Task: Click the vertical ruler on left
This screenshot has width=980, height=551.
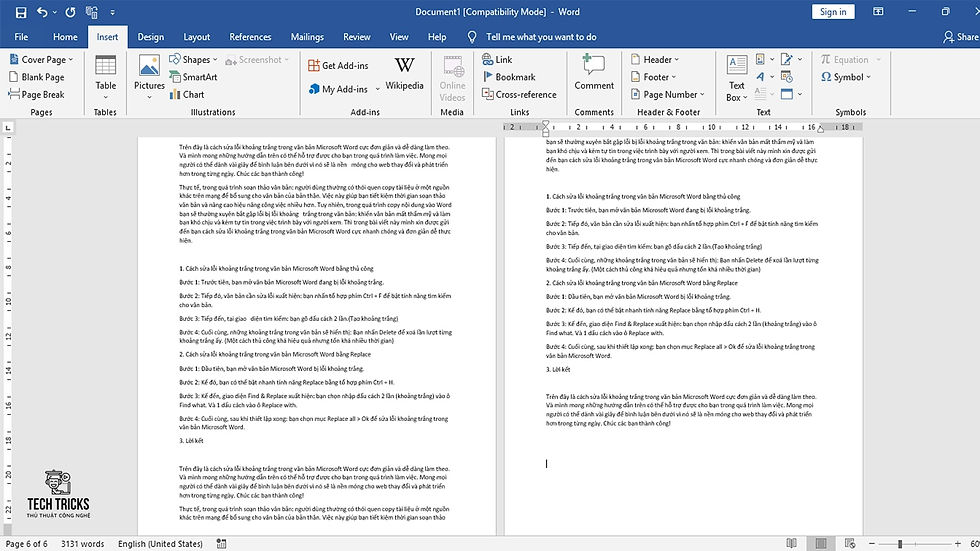Action: (8, 334)
